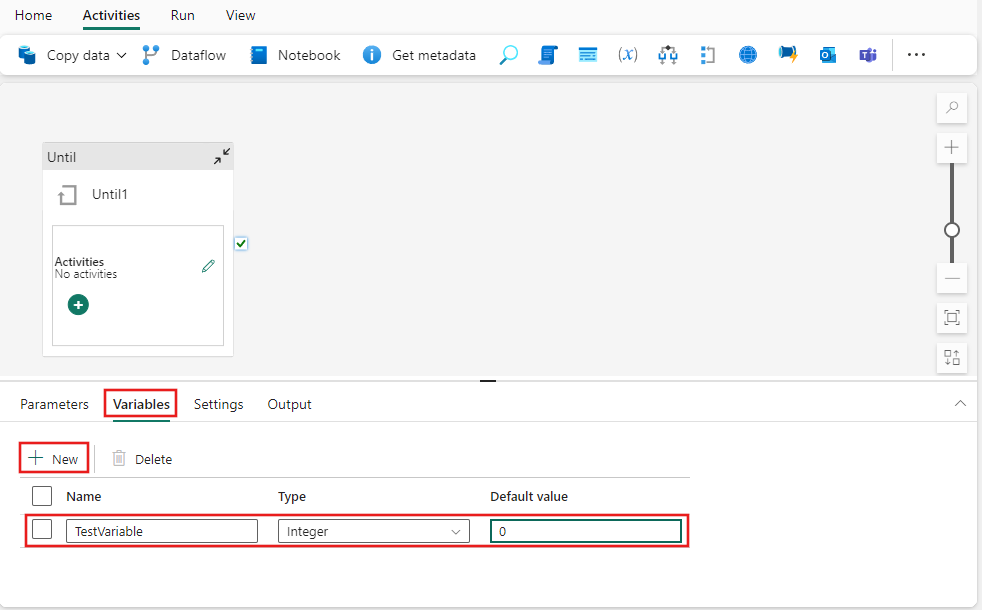982x610 pixels.
Task: Click the New button to add a variable
Action: 53,458
